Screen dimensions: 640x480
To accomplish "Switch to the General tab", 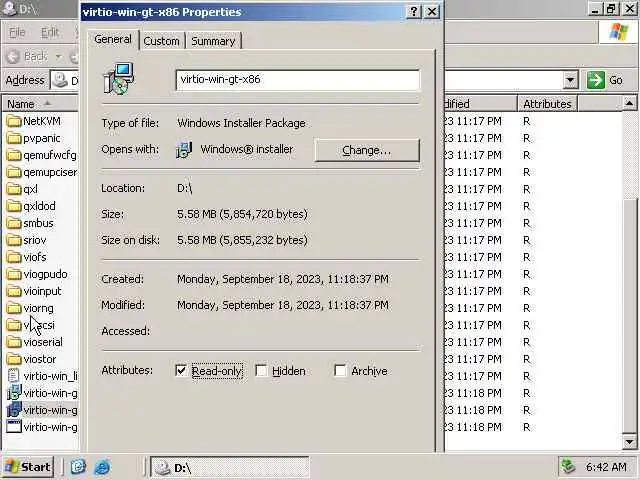I will coord(113,40).
